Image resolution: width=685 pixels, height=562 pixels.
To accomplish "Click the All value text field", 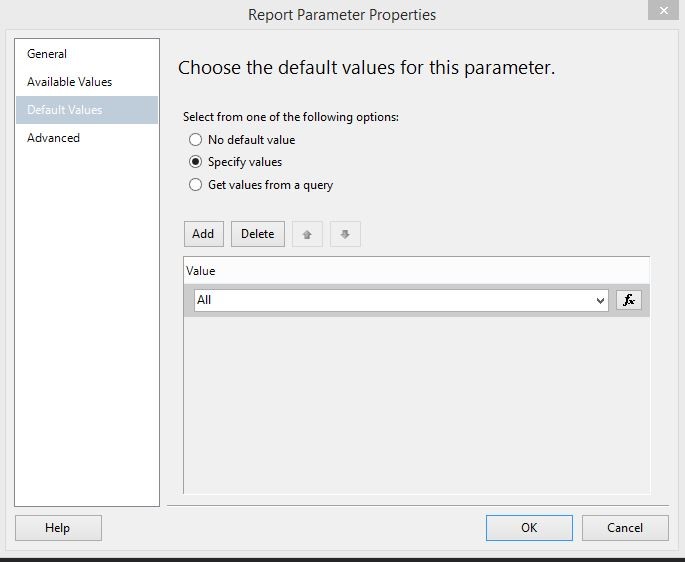I will (x=390, y=300).
